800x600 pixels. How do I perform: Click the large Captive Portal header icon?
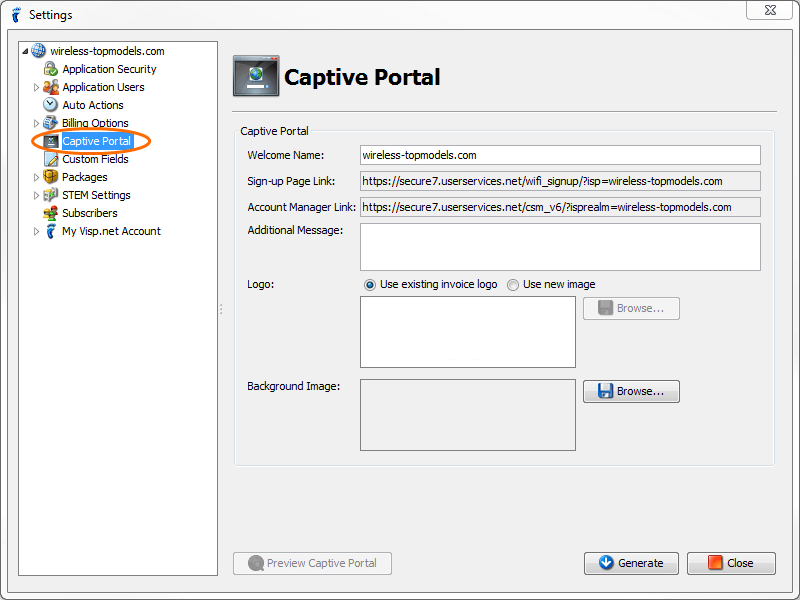(x=256, y=76)
